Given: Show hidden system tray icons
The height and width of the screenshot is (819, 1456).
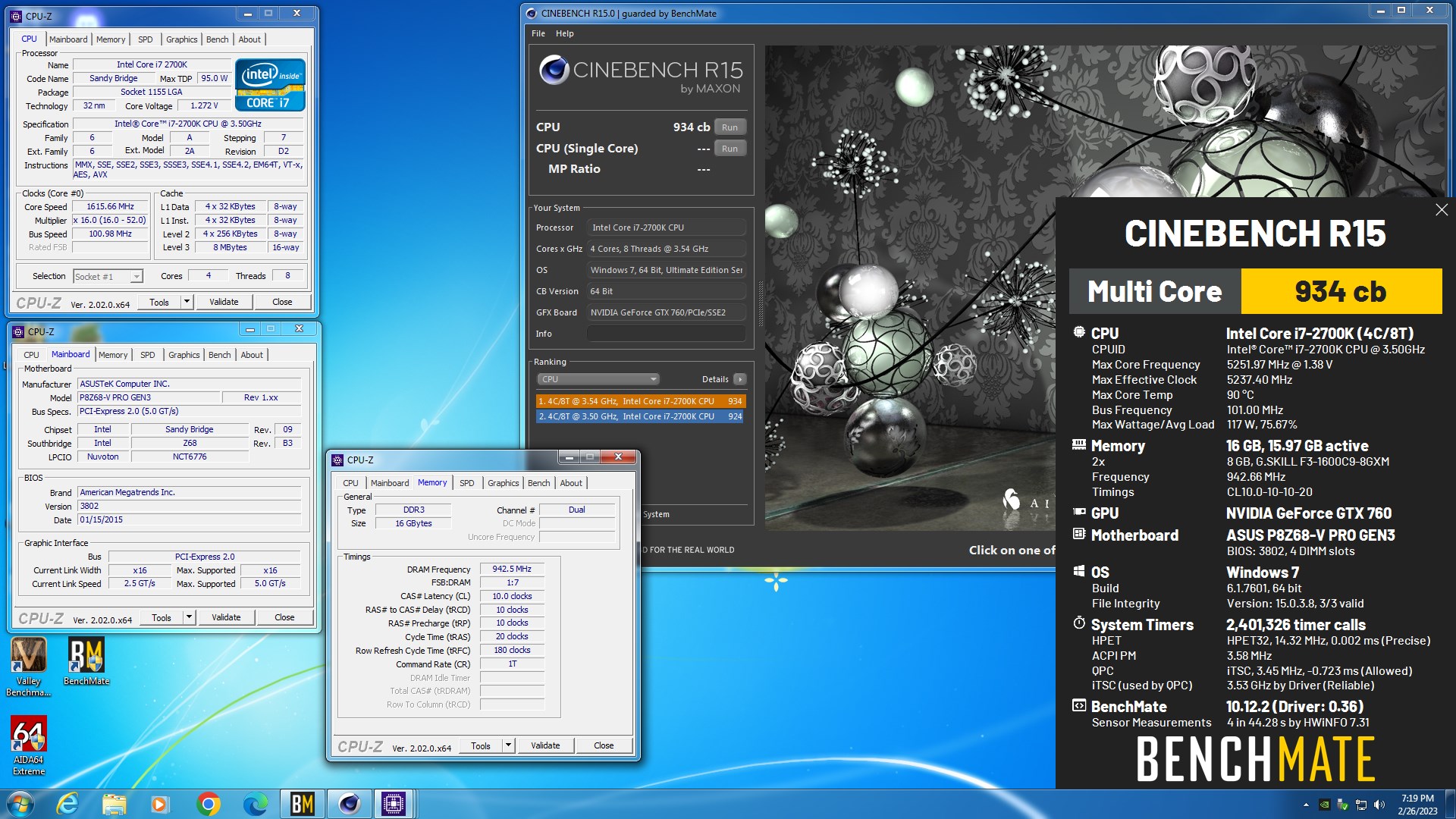Looking at the screenshot, I should tap(1306, 805).
